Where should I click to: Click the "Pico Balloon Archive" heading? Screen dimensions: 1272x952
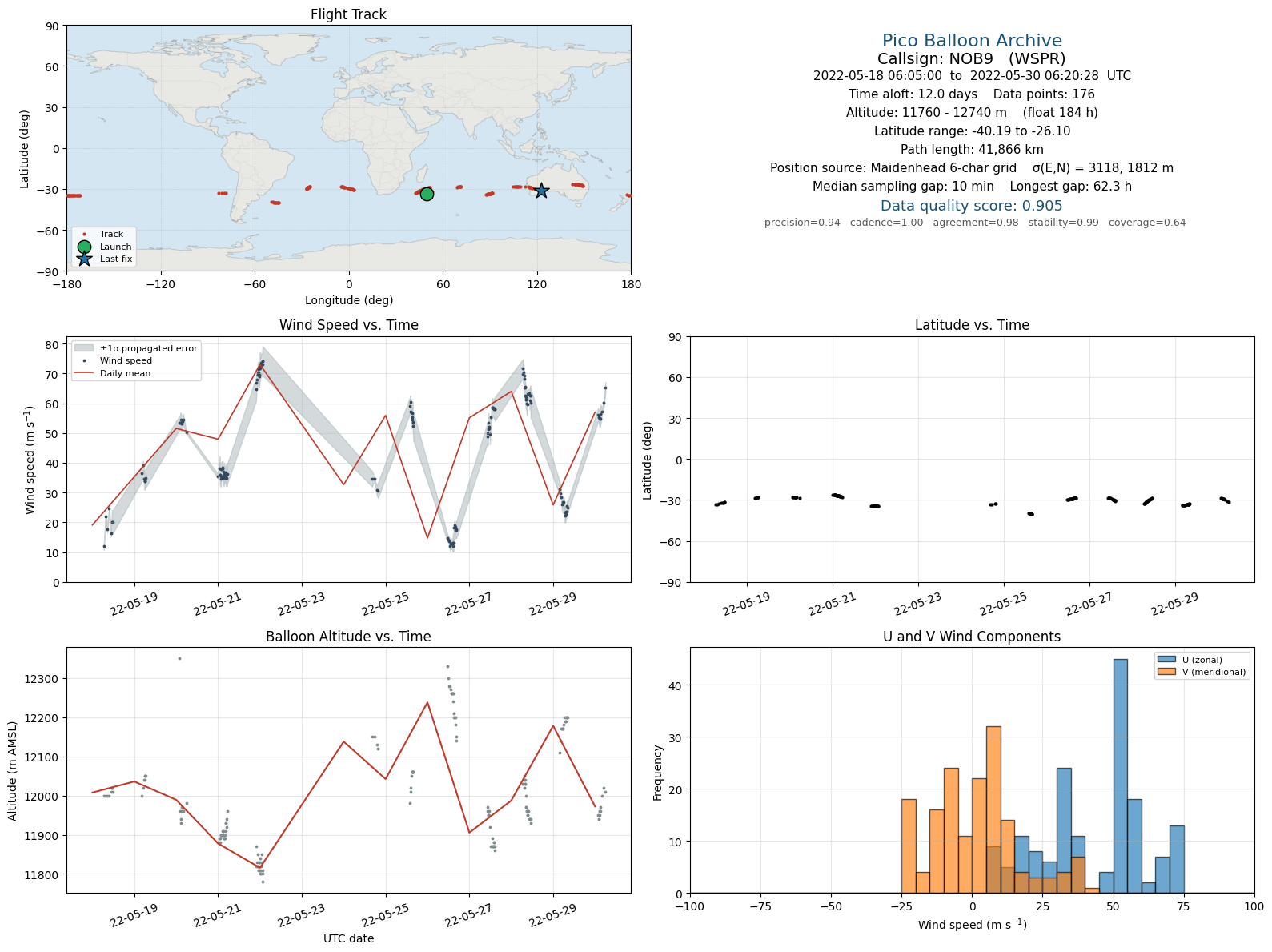tap(972, 41)
